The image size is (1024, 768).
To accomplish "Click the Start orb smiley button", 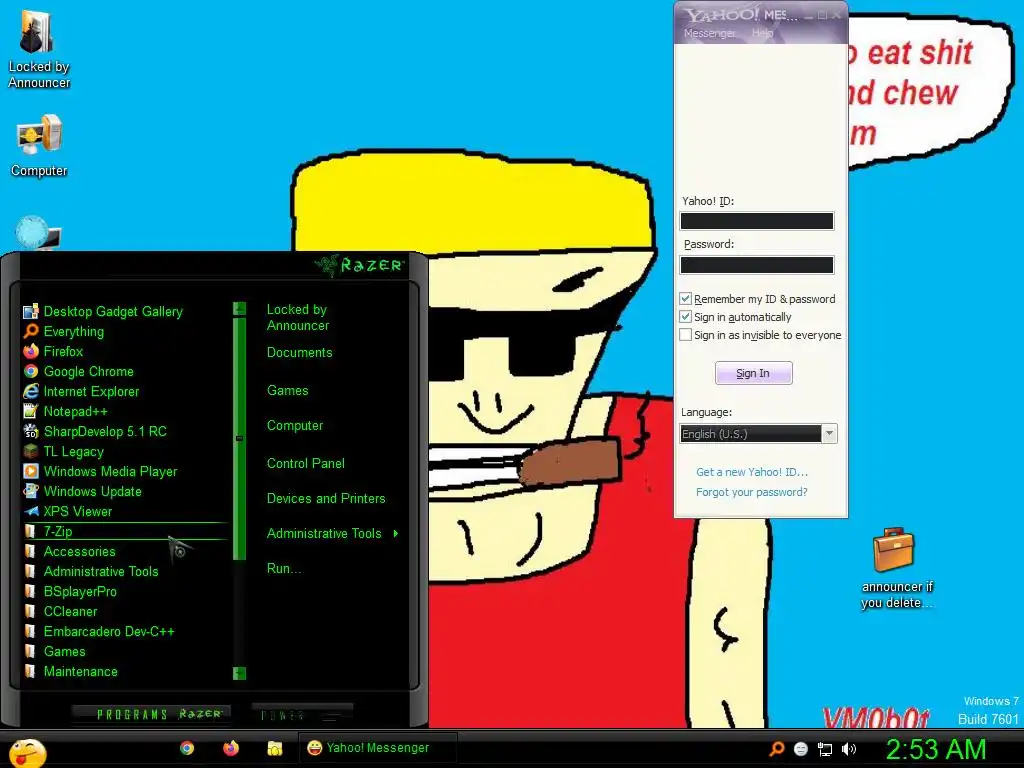I will (x=27, y=752).
